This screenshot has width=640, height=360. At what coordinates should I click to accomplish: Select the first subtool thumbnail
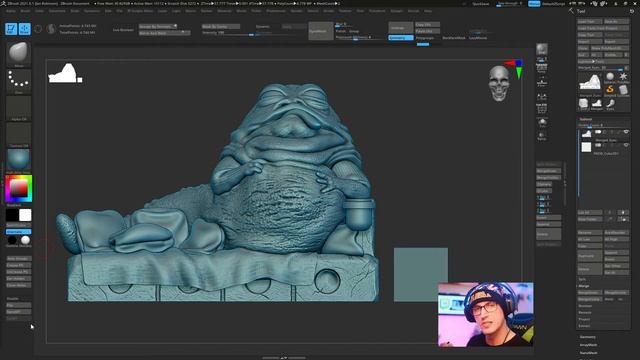point(587,133)
